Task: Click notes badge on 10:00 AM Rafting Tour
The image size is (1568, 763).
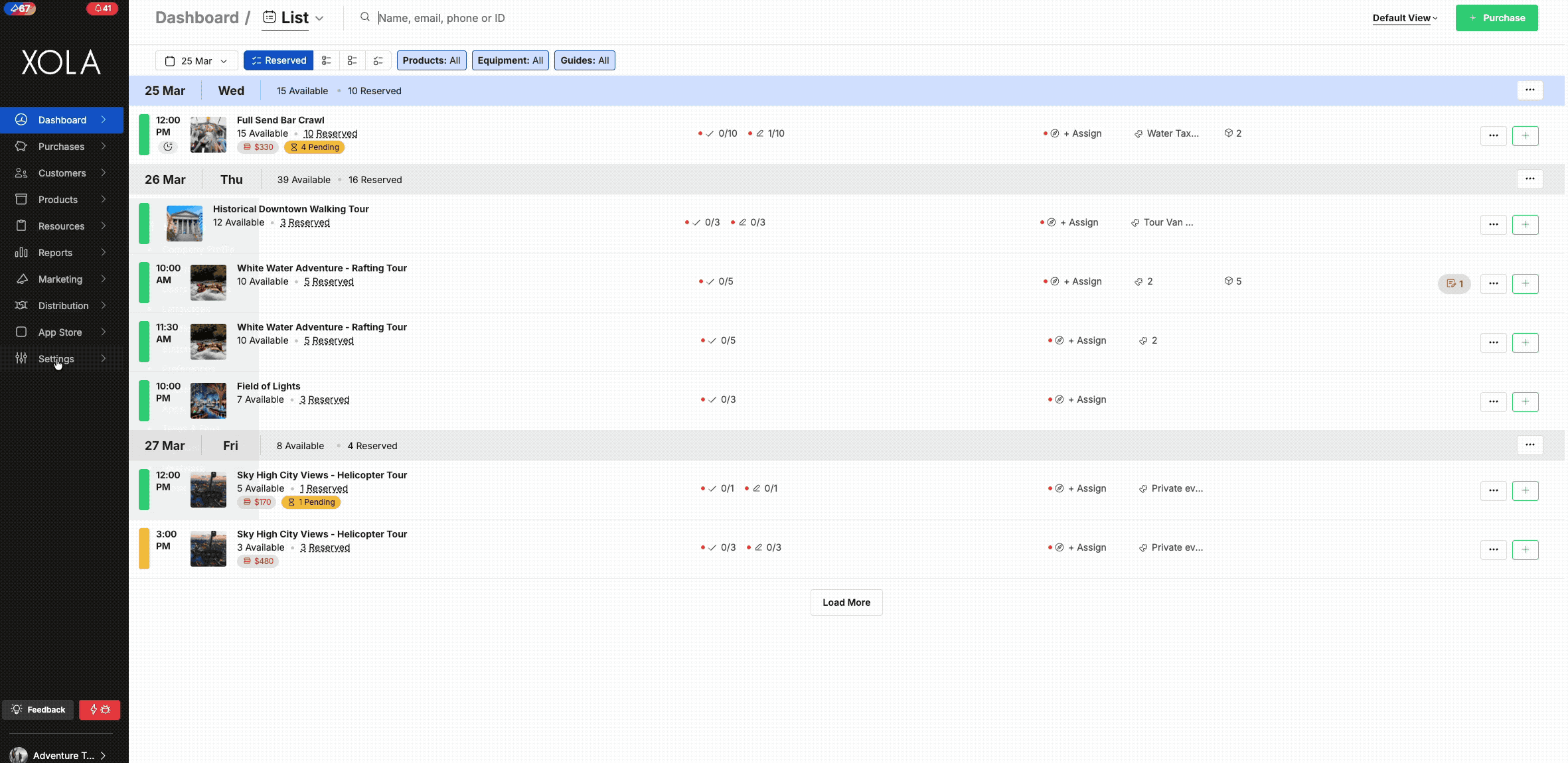Action: pos(1454,283)
